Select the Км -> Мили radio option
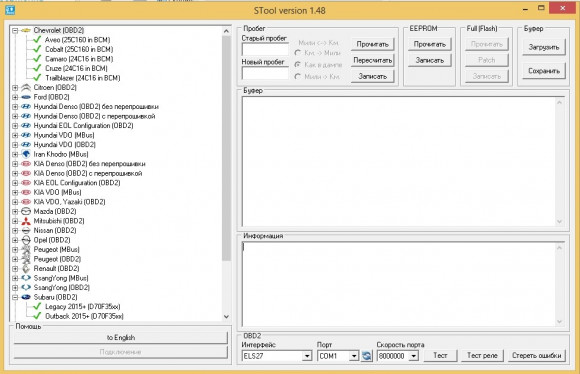Viewport: 580px width, 374px height. pyautogui.click(x=297, y=53)
